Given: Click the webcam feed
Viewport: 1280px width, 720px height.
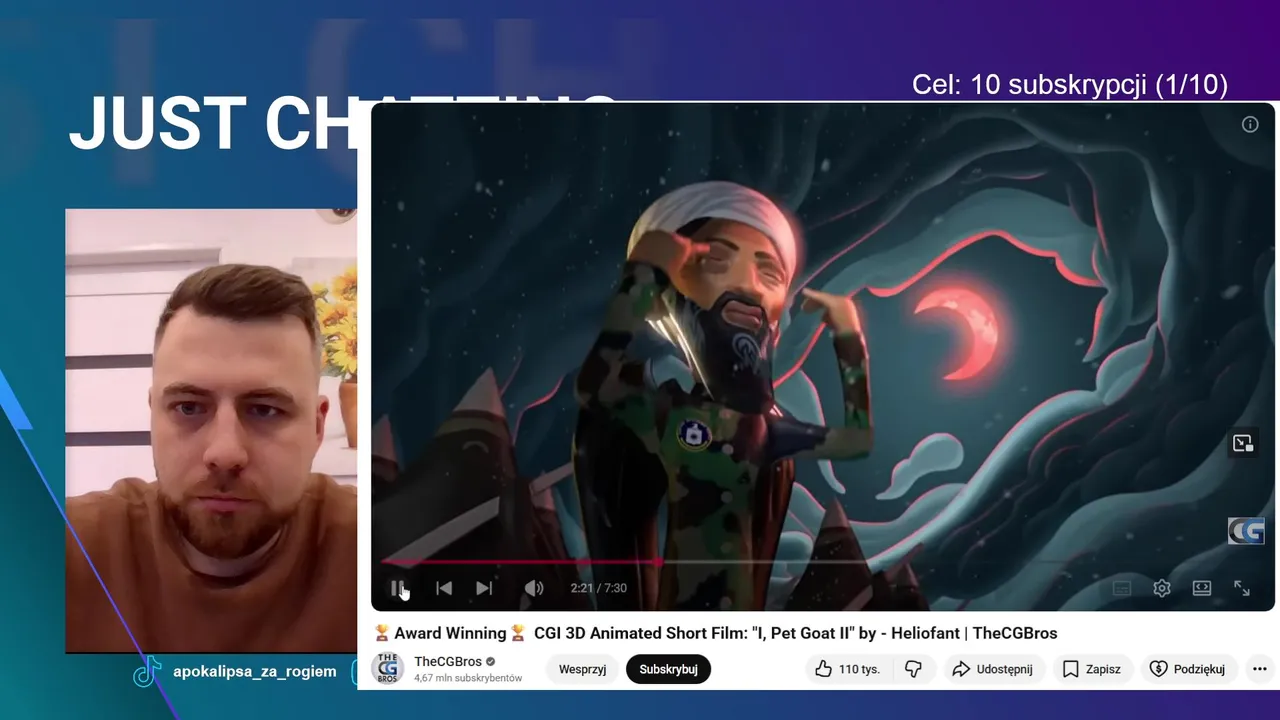Looking at the screenshot, I should pyautogui.click(x=211, y=430).
